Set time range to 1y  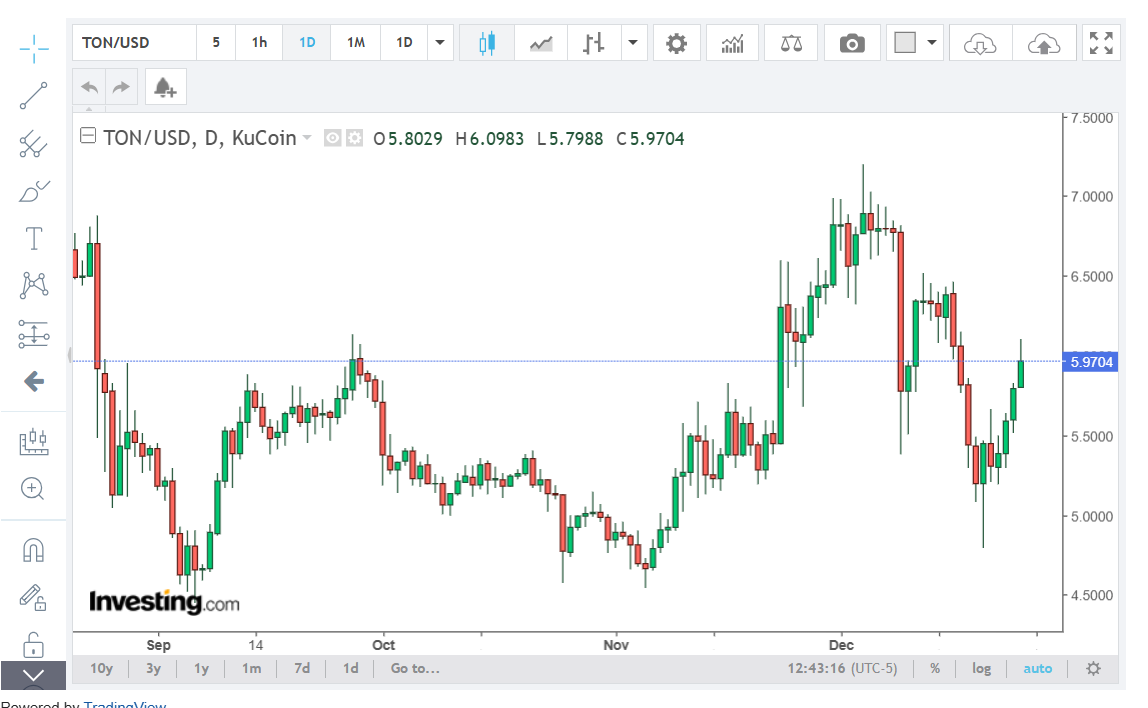201,668
